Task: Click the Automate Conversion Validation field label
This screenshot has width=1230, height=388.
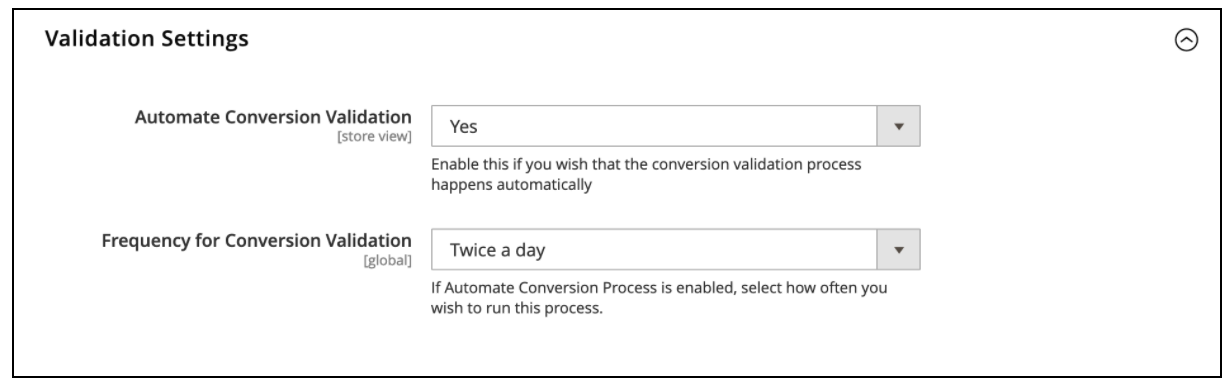Action: (273, 117)
